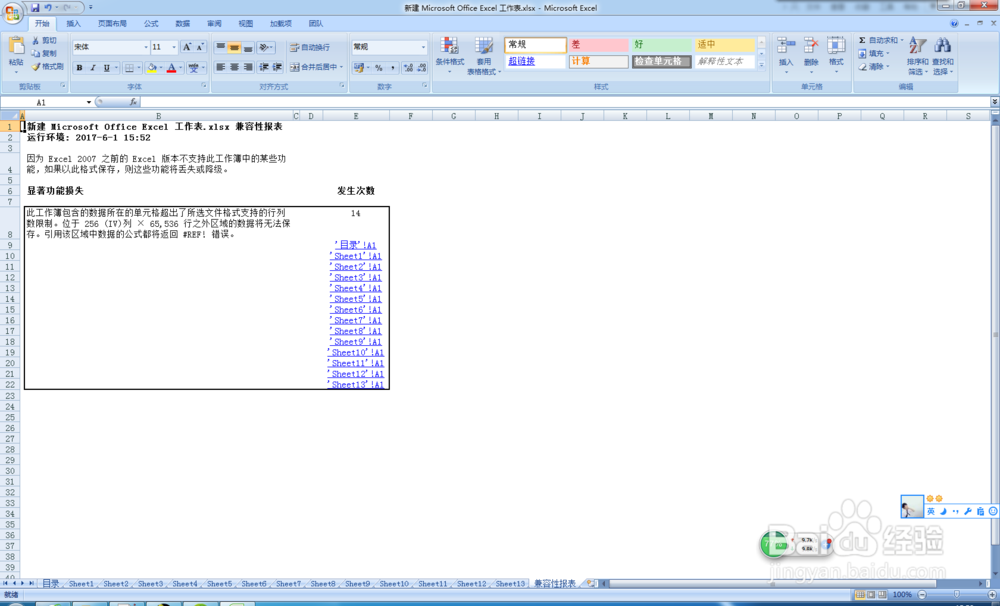
Task: Apply the 超链接 cell style
Action: (x=536, y=61)
